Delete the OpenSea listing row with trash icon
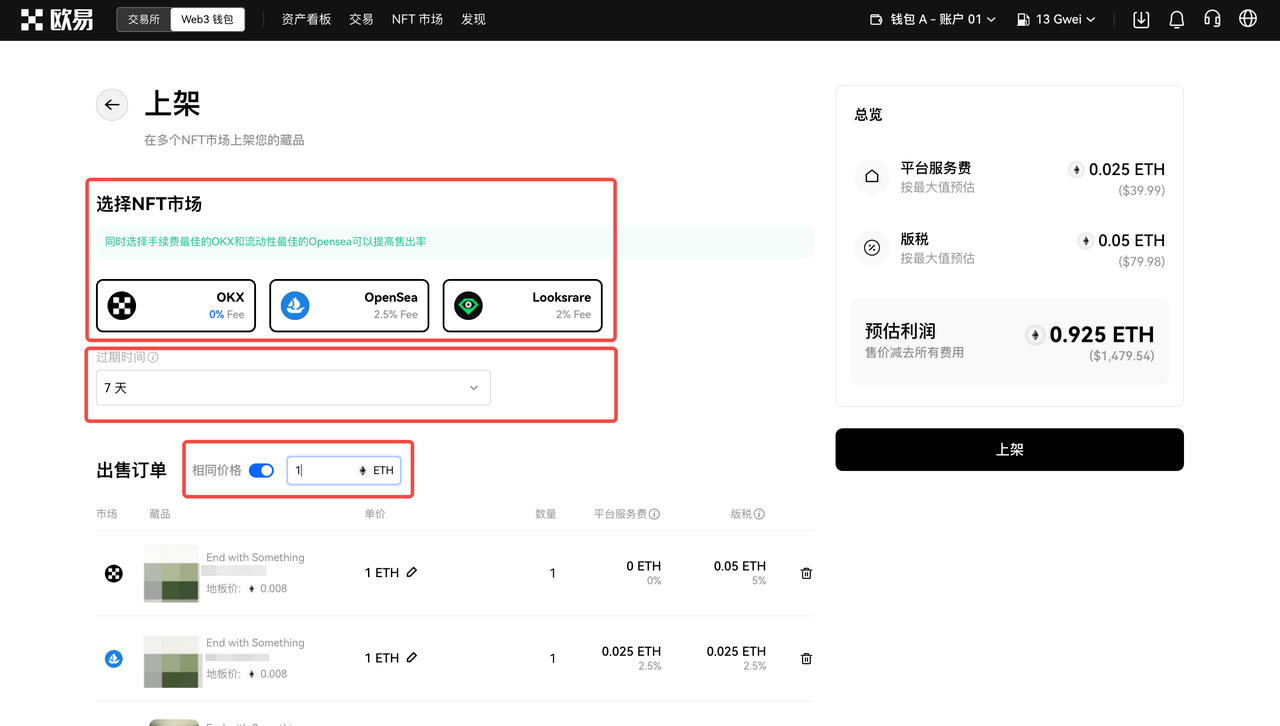The height and width of the screenshot is (726, 1280). [806, 659]
